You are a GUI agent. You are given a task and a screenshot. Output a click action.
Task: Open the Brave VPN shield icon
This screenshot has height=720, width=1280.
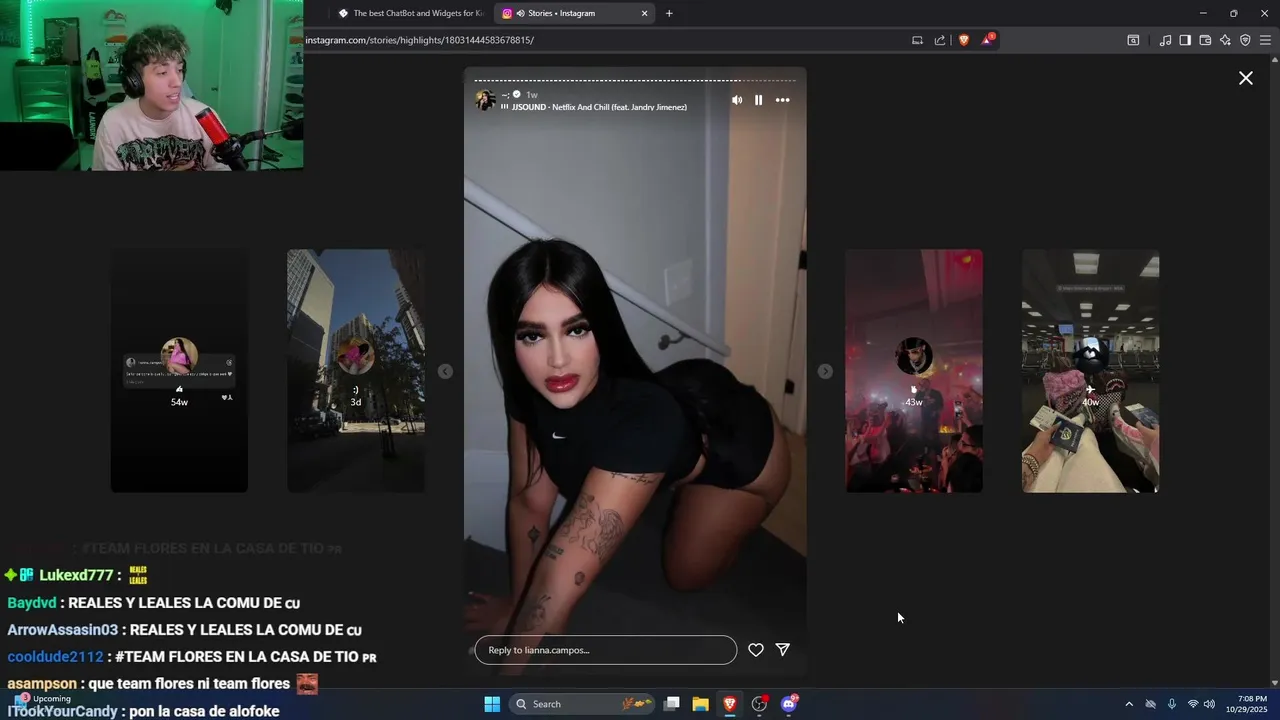[1245, 40]
